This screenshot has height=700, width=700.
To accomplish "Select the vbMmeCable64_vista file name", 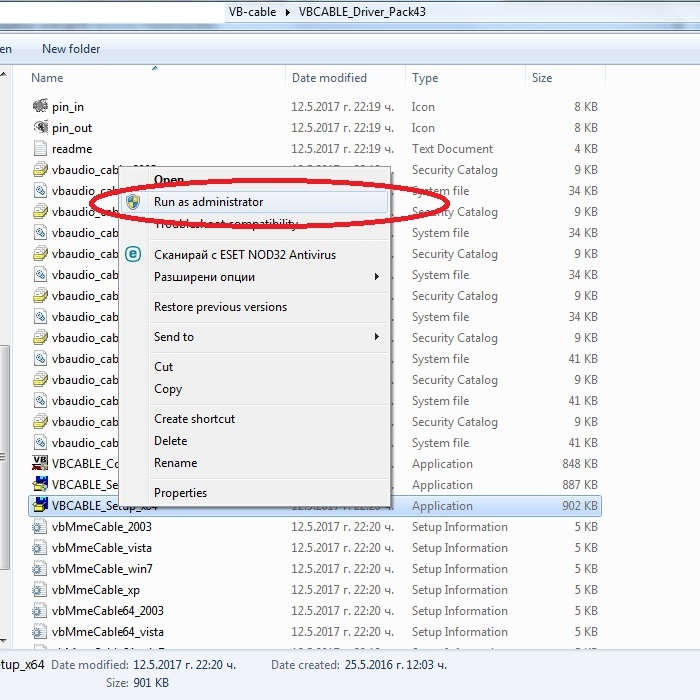I will click(108, 632).
